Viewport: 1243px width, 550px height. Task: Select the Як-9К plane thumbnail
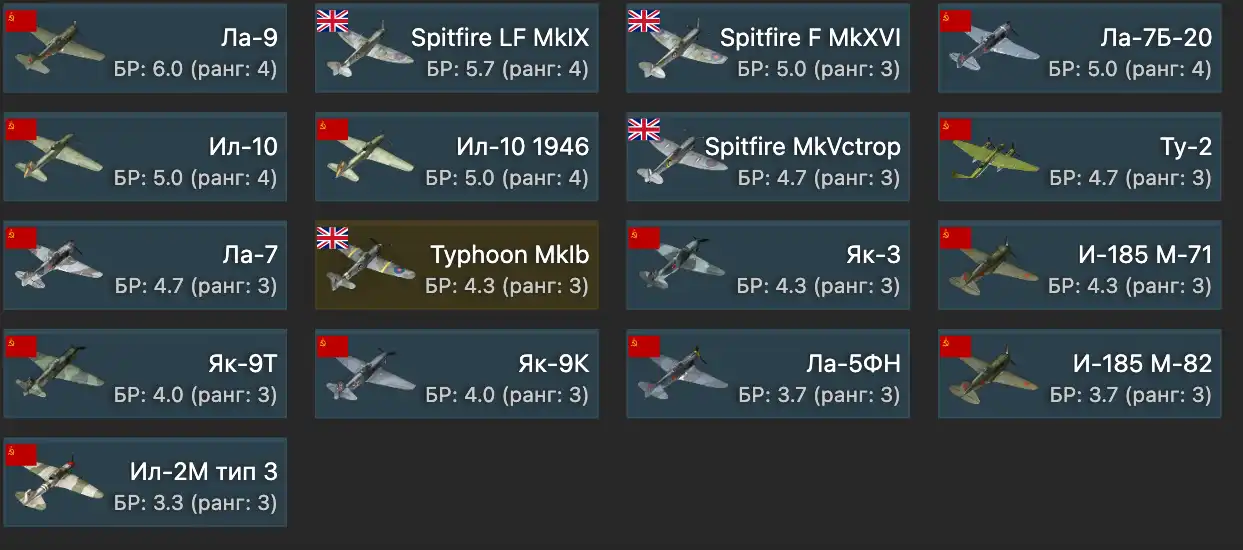click(367, 376)
